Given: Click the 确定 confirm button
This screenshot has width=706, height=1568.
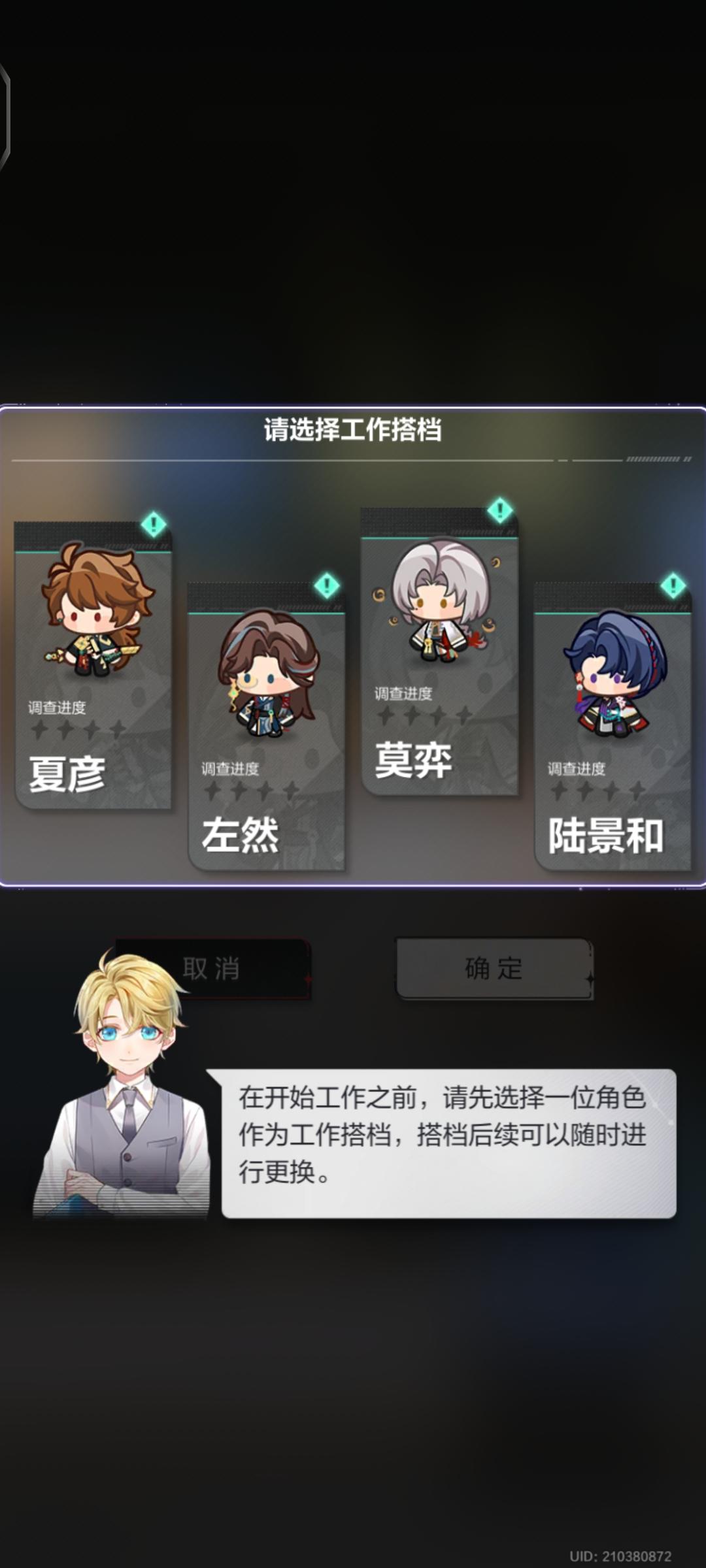Looking at the screenshot, I should click(x=494, y=968).
